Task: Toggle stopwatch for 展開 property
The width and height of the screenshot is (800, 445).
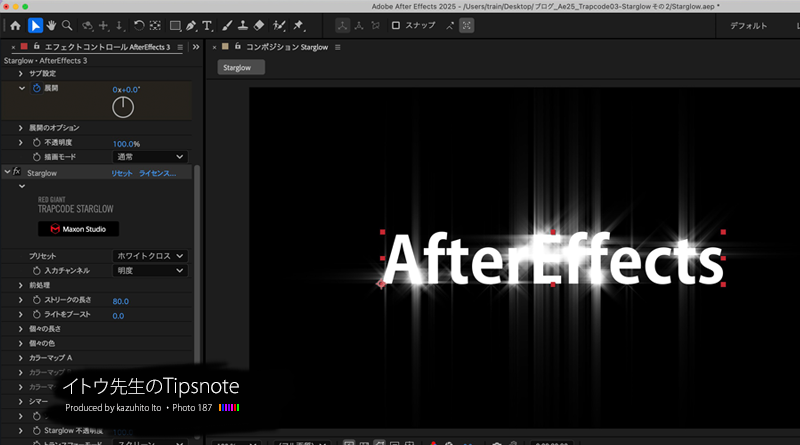Action: [x=37, y=88]
